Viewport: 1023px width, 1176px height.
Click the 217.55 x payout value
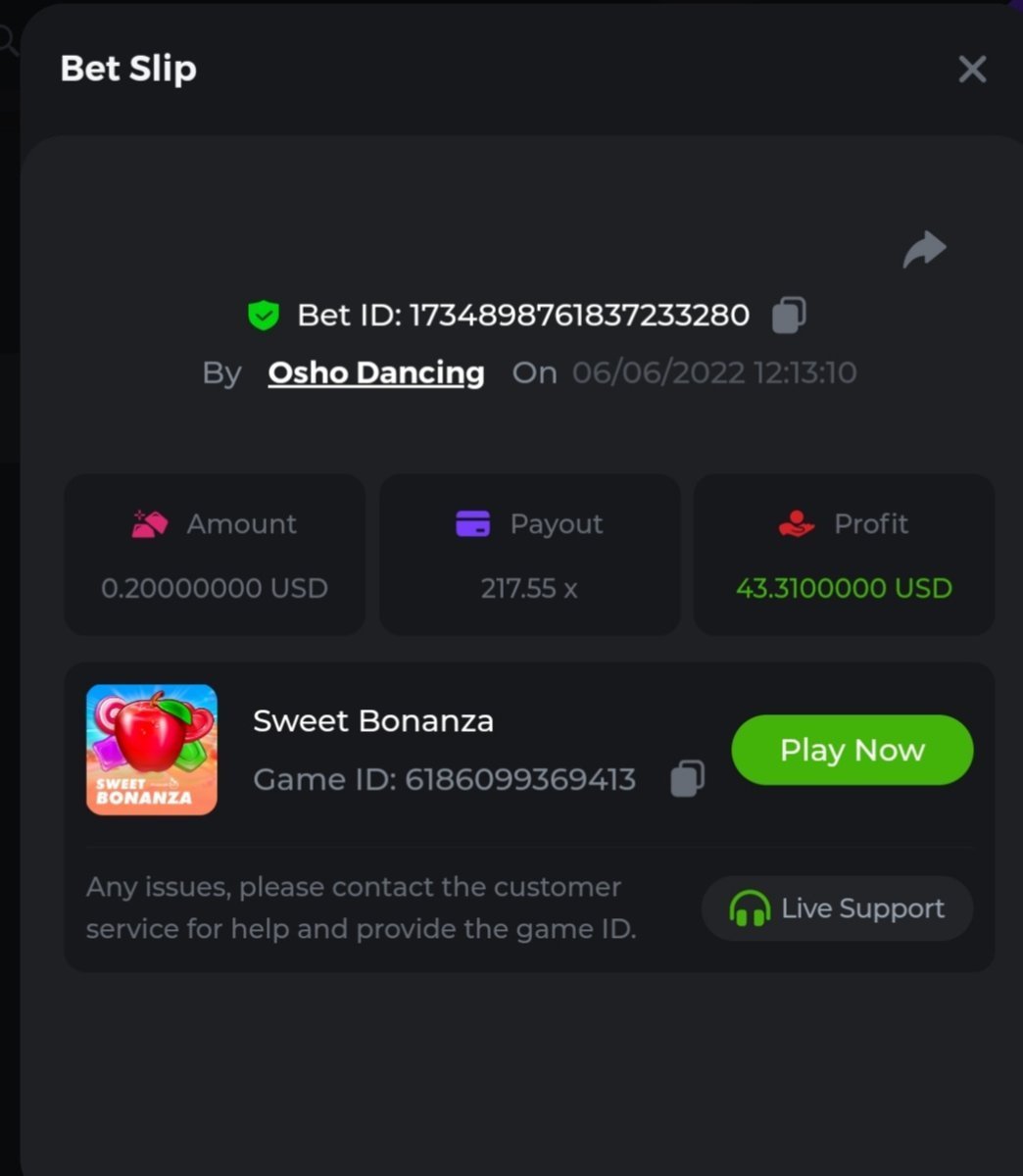coord(529,588)
